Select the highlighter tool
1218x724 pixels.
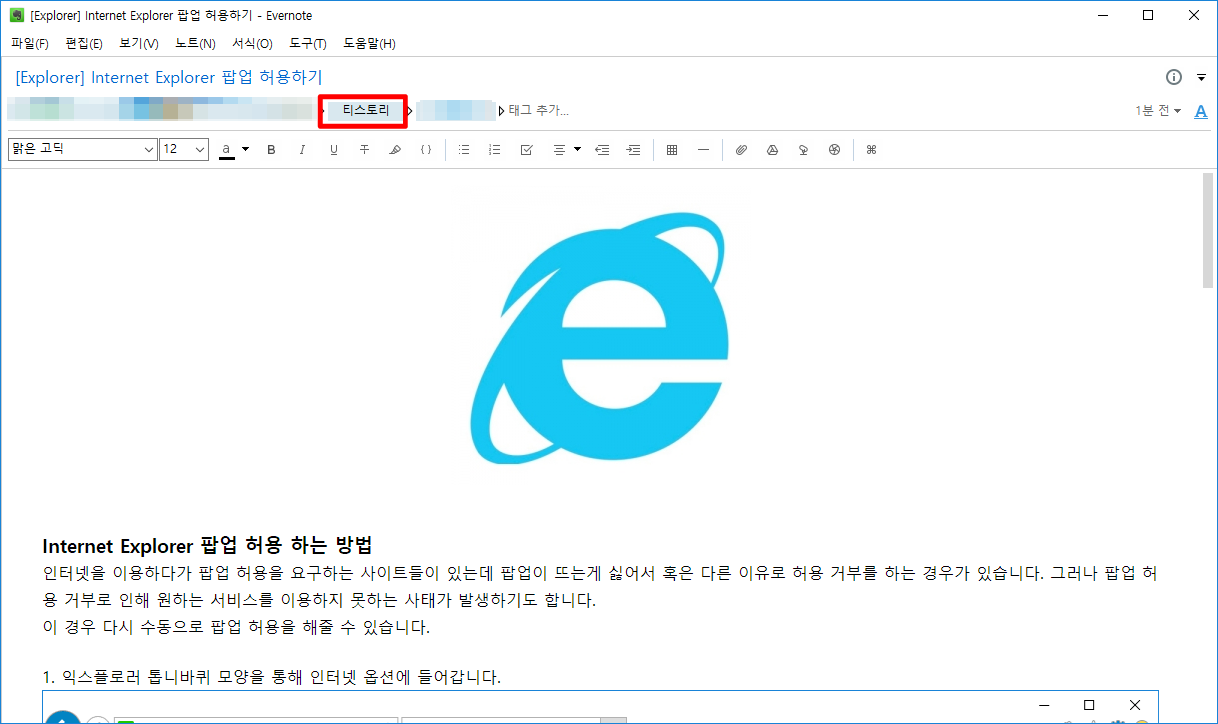394,150
